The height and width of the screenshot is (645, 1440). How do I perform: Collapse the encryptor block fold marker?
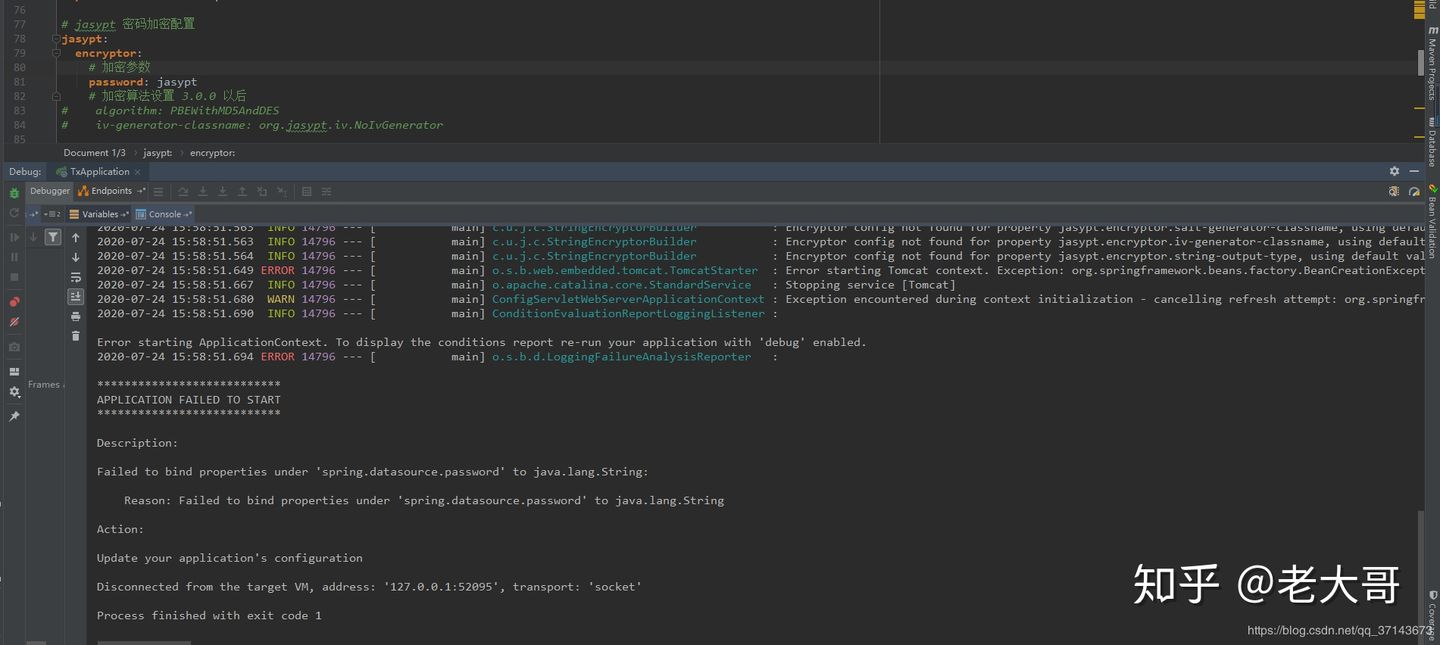click(x=56, y=53)
